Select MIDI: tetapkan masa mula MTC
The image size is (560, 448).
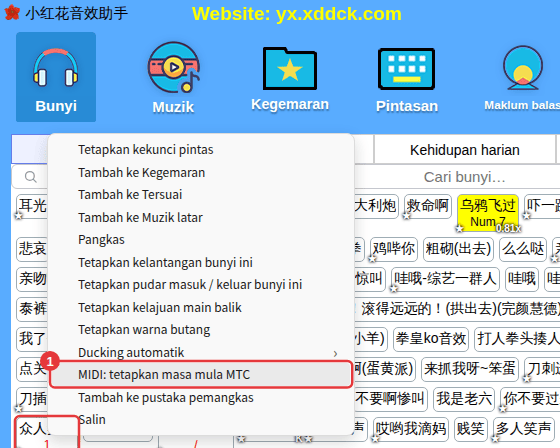click(x=201, y=374)
